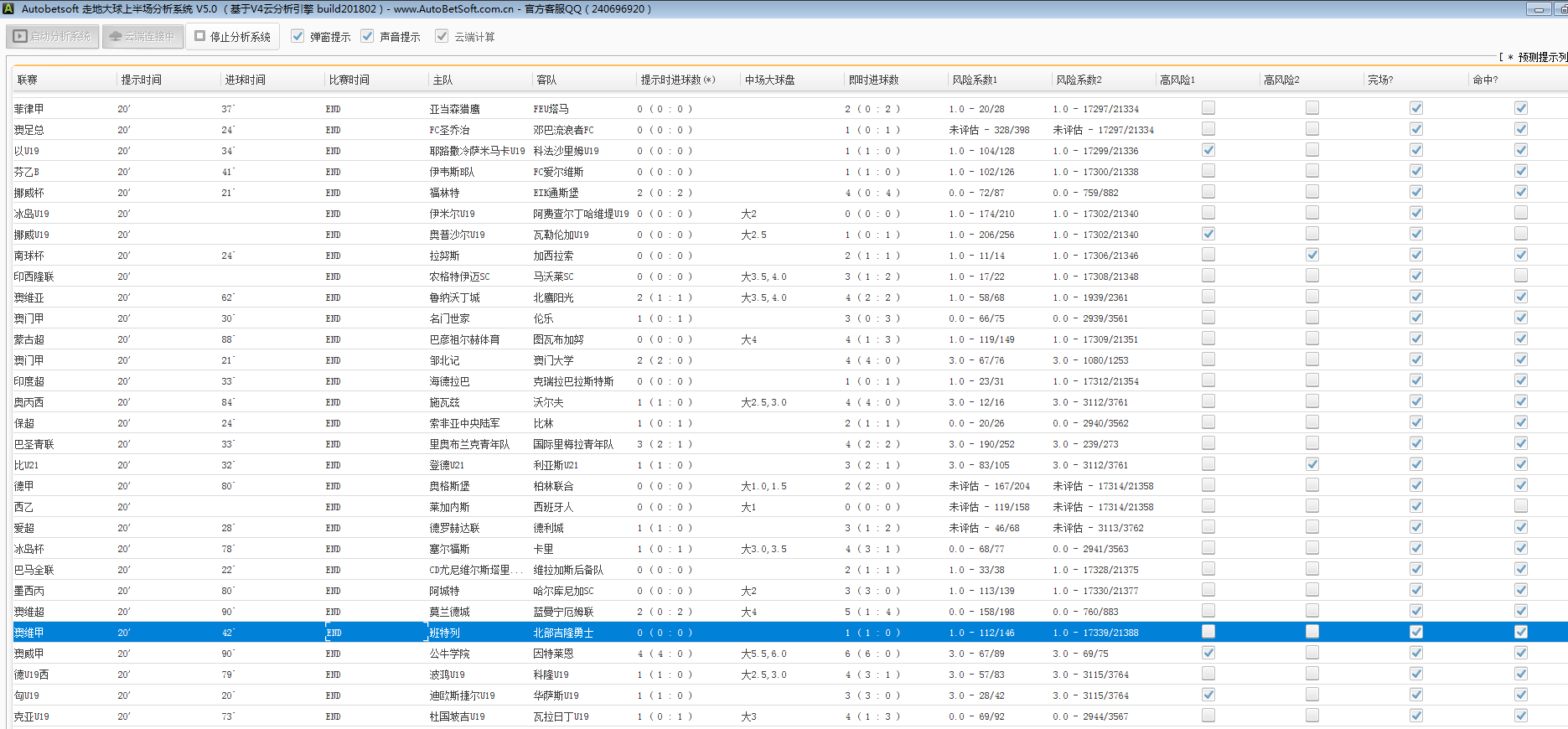The height and width of the screenshot is (729, 1568).
Task: Click the 风险系数1 column header
Action: 974,80
